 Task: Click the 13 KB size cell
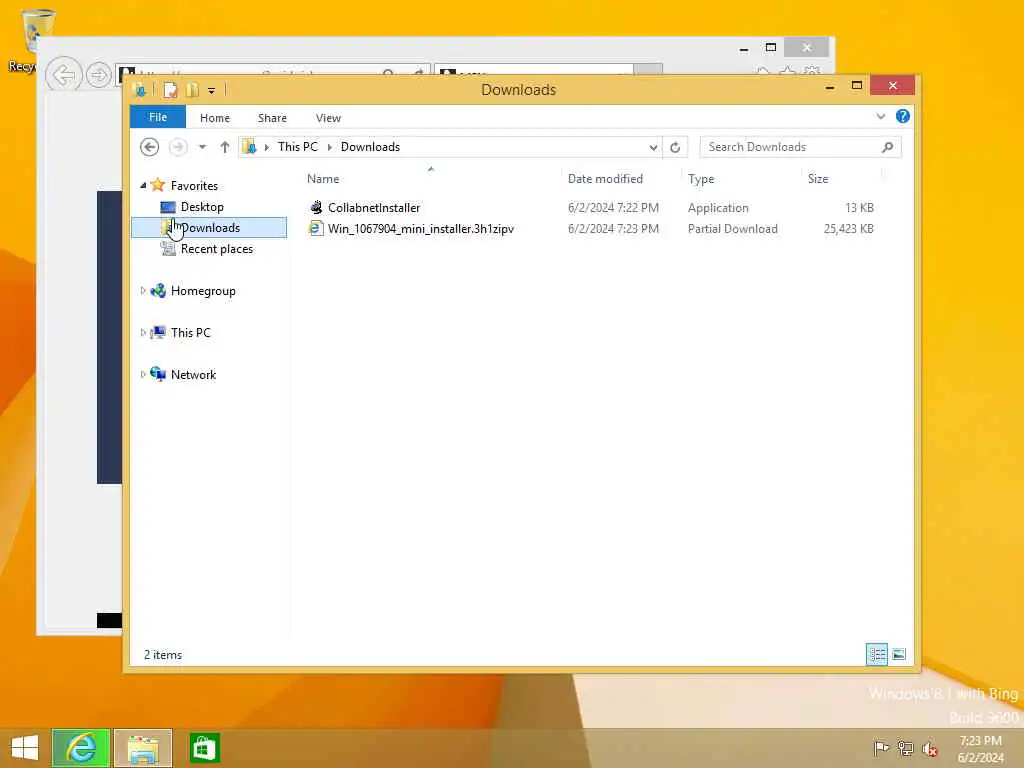click(859, 208)
